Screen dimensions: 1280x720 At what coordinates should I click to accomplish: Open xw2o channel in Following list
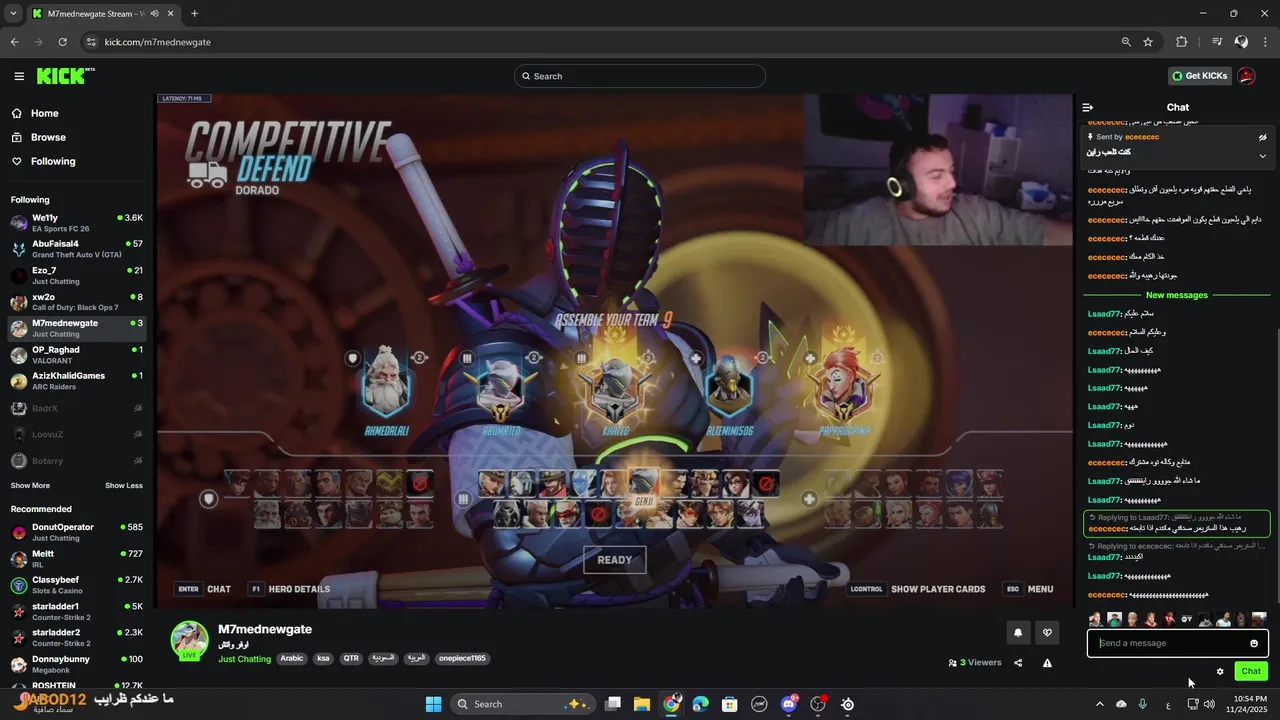77,302
